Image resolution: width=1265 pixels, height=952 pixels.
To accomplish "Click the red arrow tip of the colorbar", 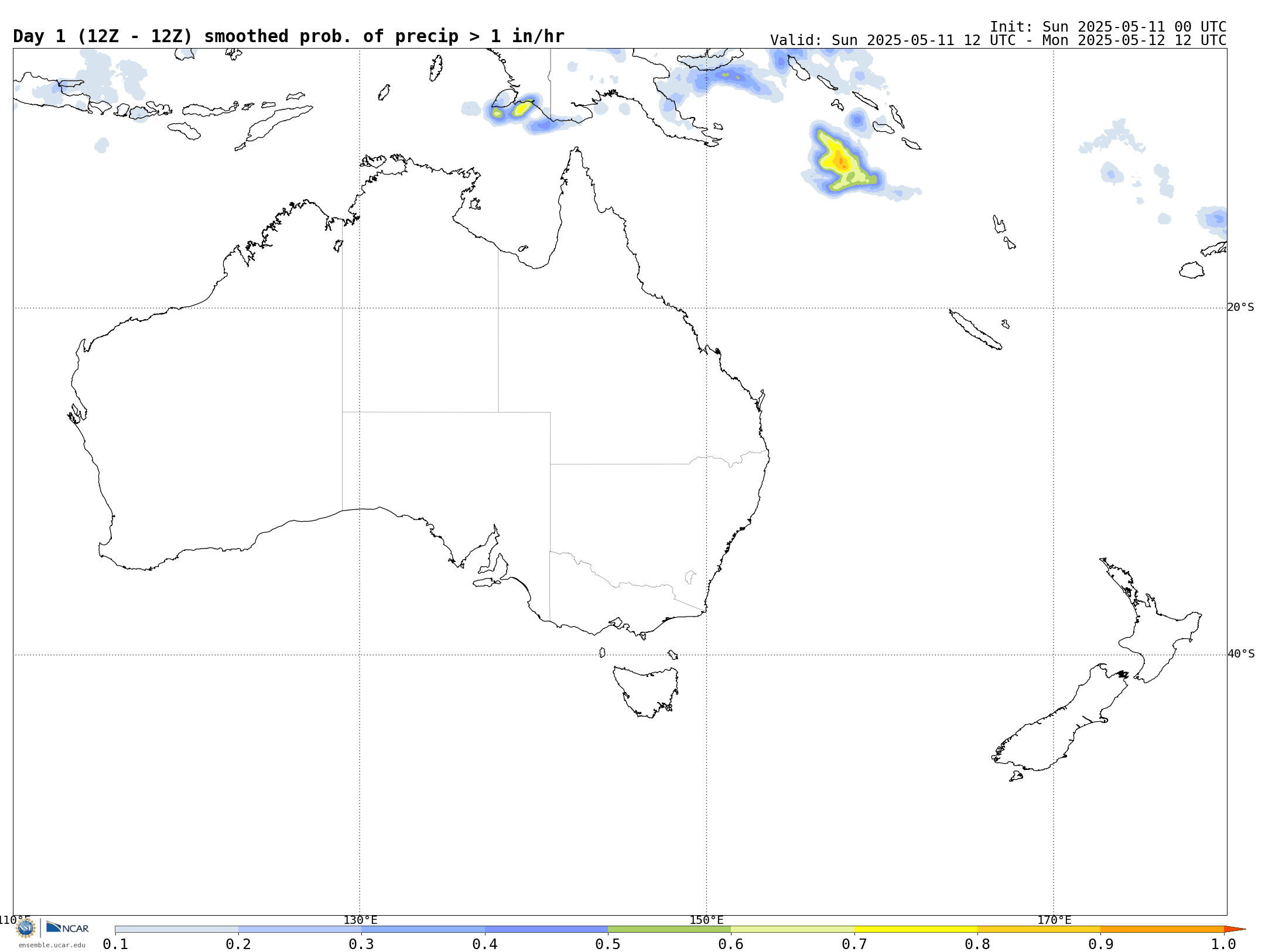I will click(x=1233, y=929).
